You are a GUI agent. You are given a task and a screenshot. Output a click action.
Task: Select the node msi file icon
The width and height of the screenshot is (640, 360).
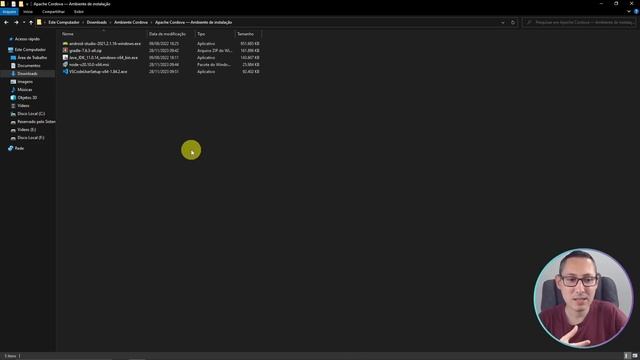pos(65,64)
